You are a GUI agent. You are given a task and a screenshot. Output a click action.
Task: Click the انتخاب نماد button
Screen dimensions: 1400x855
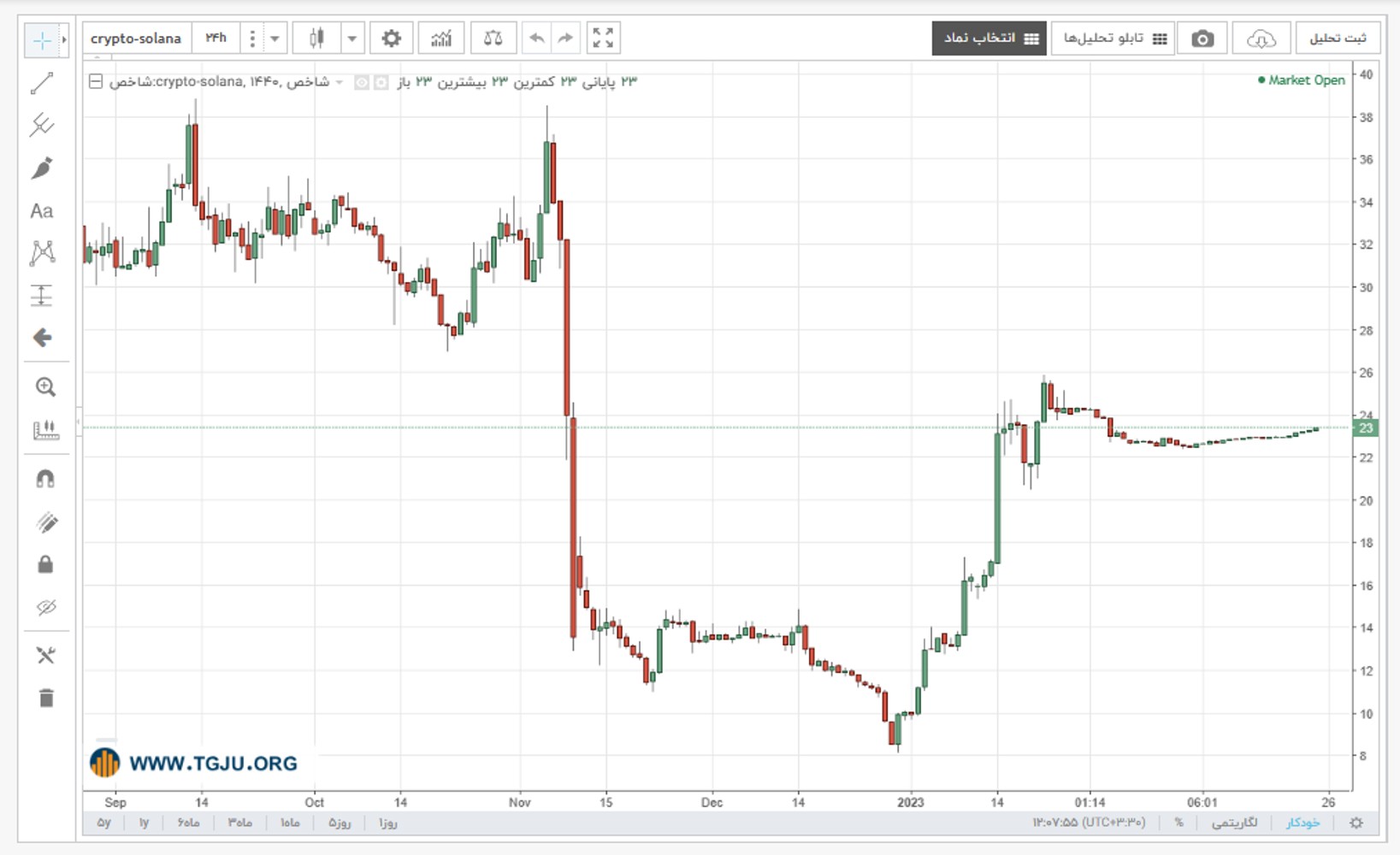tap(989, 38)
